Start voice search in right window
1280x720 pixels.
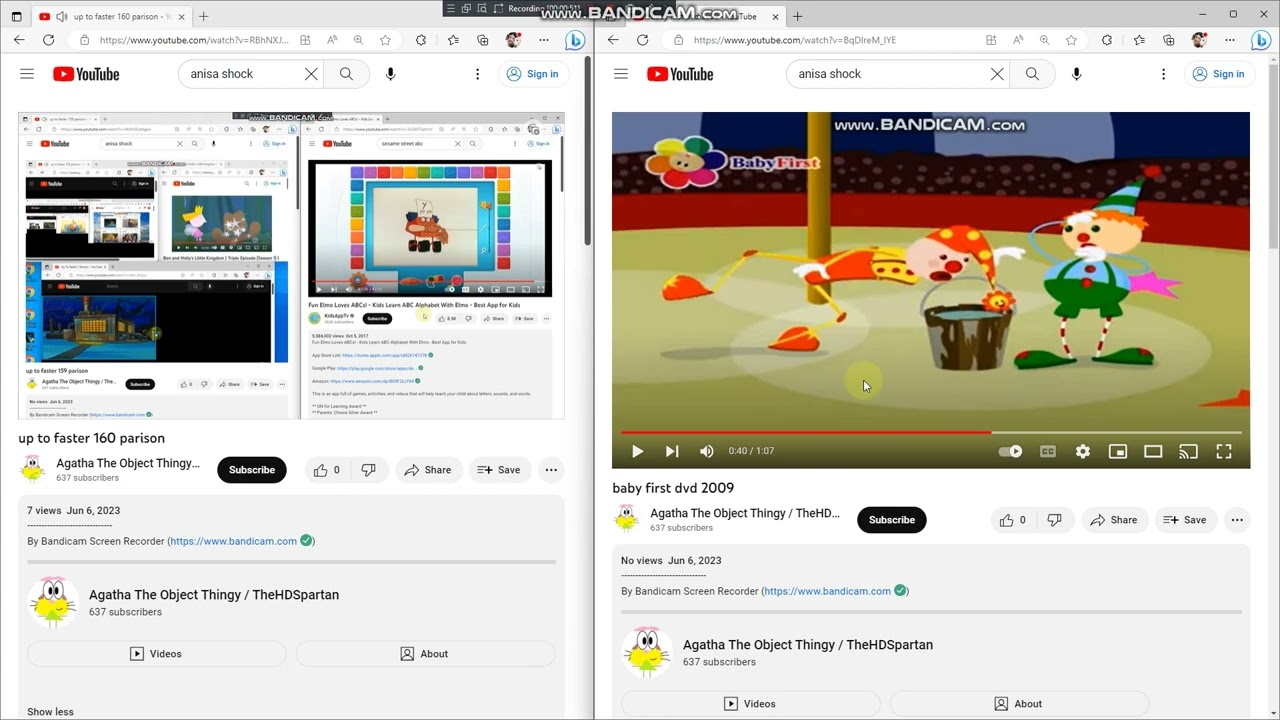click(1076, 74)
